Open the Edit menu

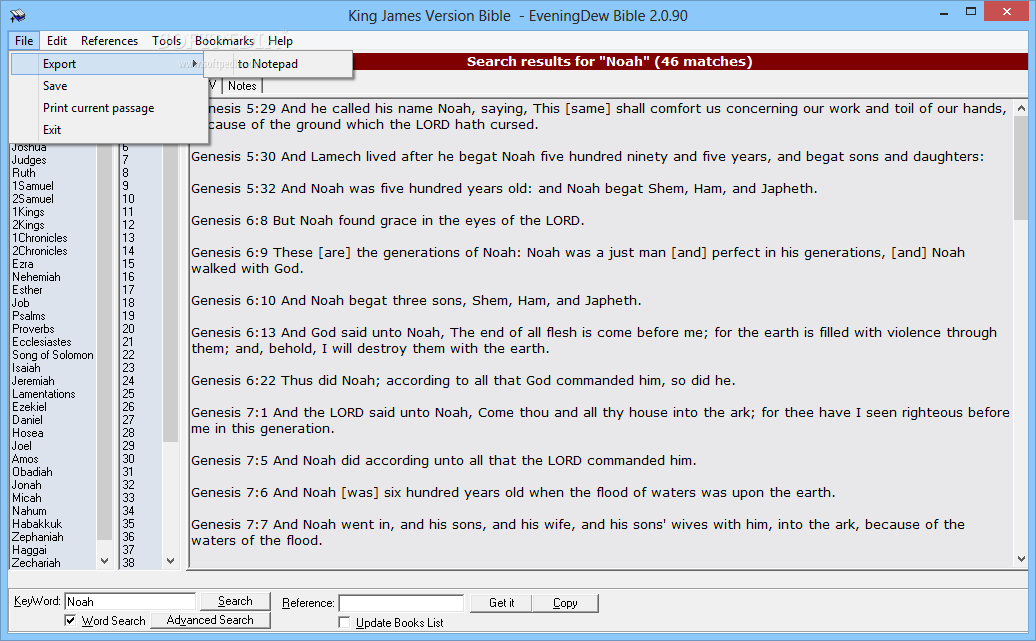pos(57,40)
